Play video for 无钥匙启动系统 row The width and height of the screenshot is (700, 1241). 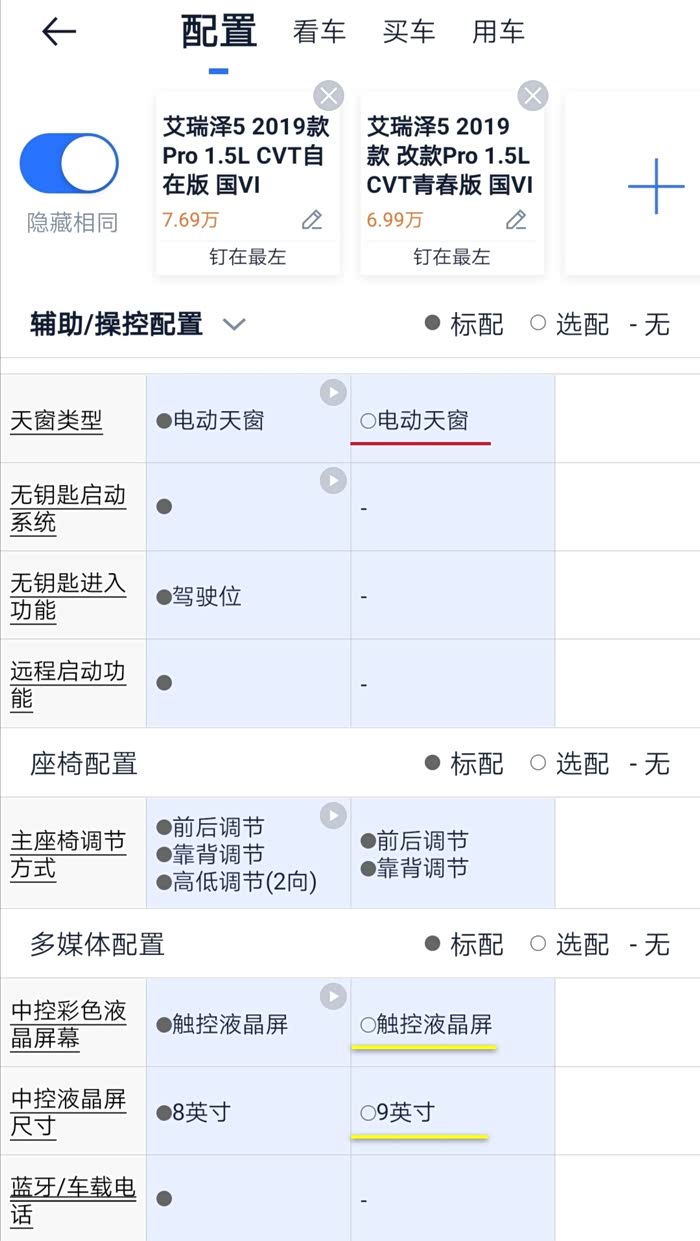pos(333,481)
